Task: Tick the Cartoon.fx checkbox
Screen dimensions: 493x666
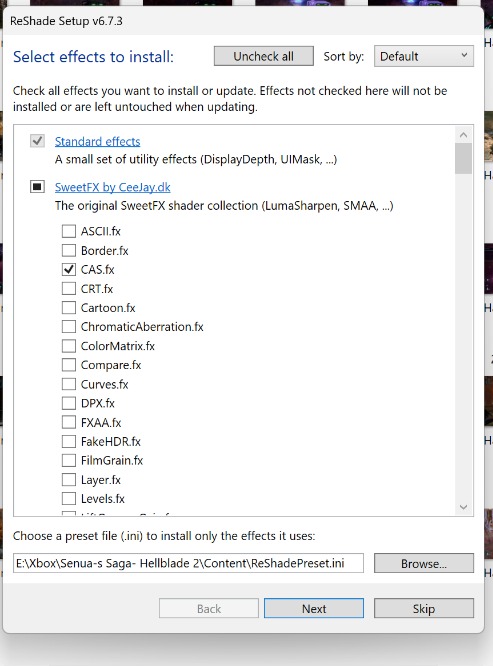Action: tap(69, 308)
